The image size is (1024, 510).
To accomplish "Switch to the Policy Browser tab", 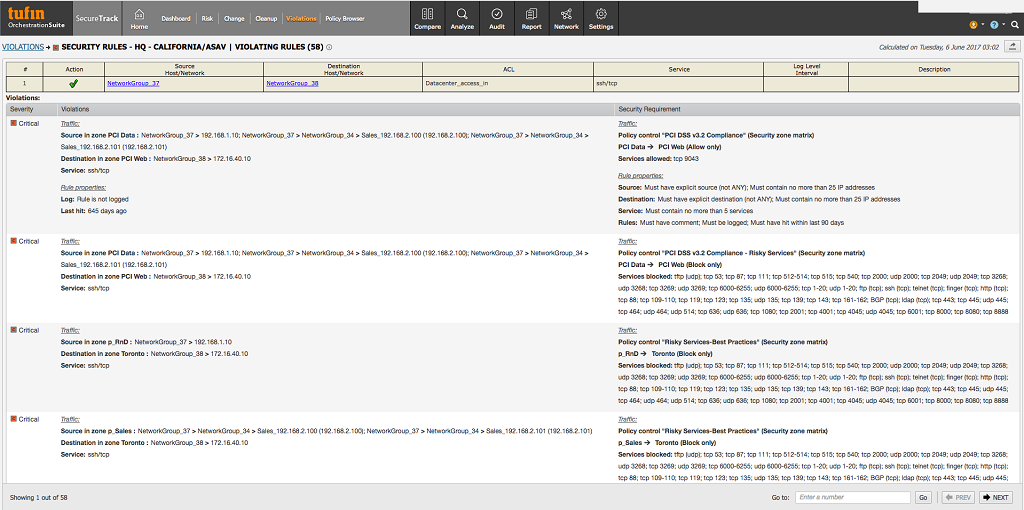I will 345,19.
